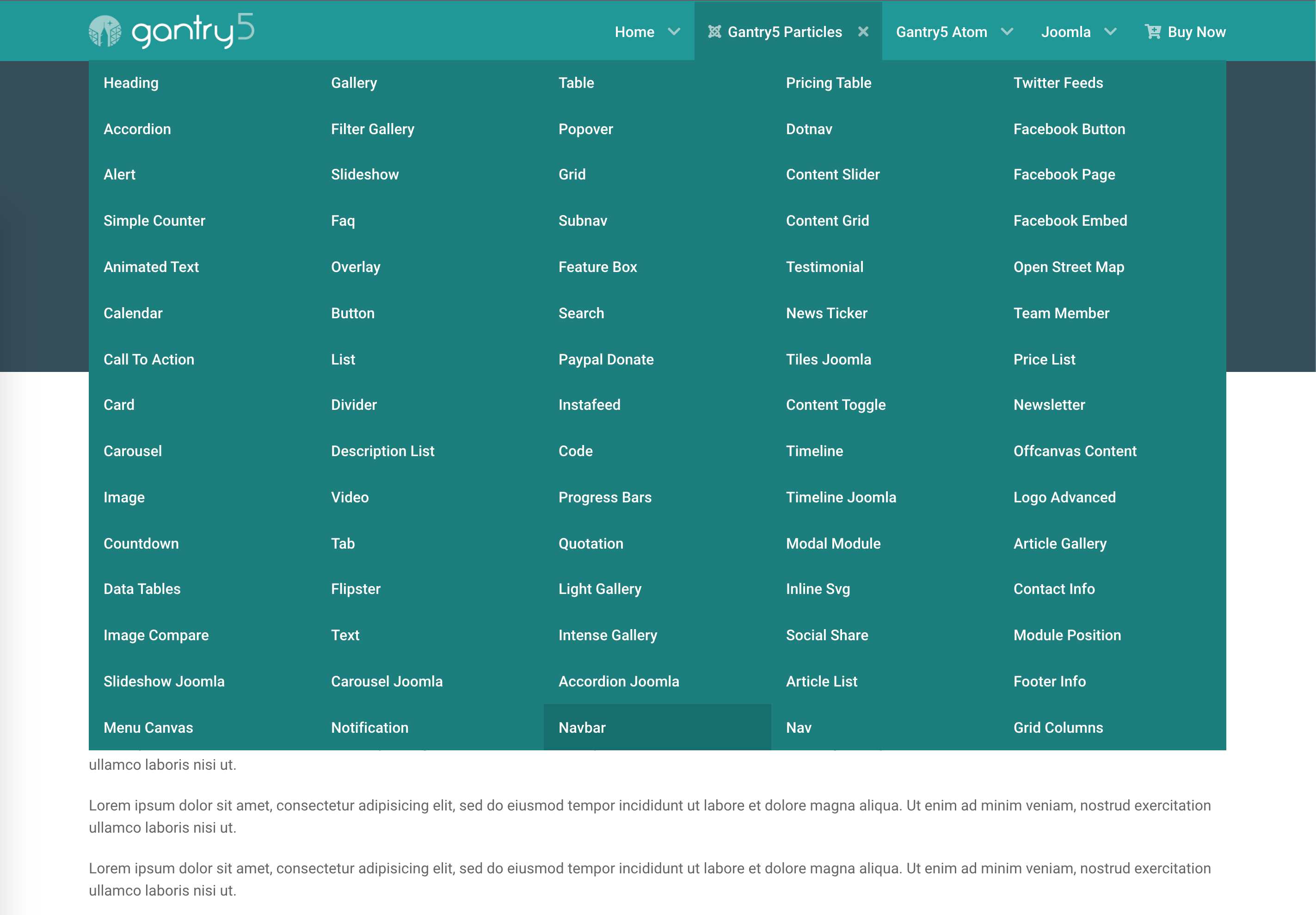The height and width of the screenshot is (915, 1316).
Task: Open the Pricing Table particle link
Action: coord(828,82)
